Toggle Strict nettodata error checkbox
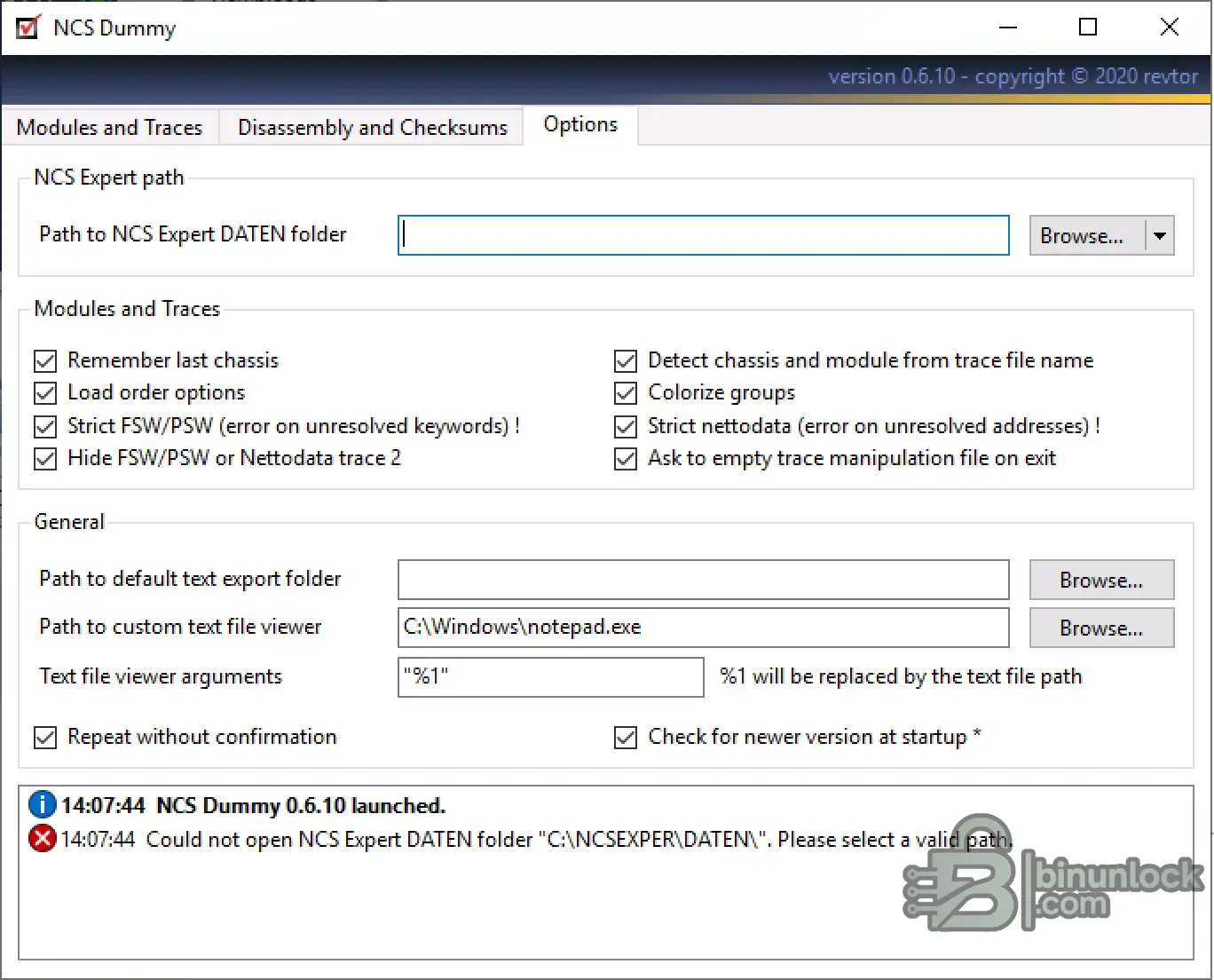The height and width of the screenshot is (980, 1214). point(626,427)
